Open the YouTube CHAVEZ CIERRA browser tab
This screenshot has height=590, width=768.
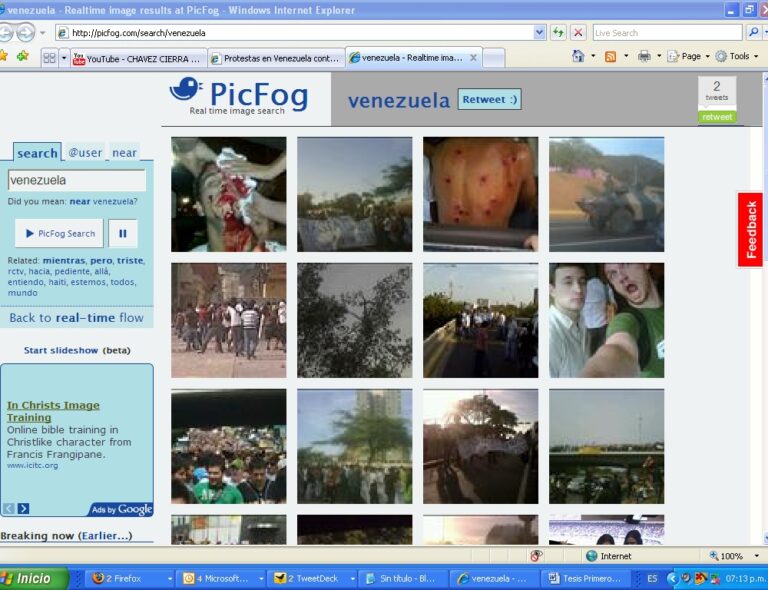138,58
